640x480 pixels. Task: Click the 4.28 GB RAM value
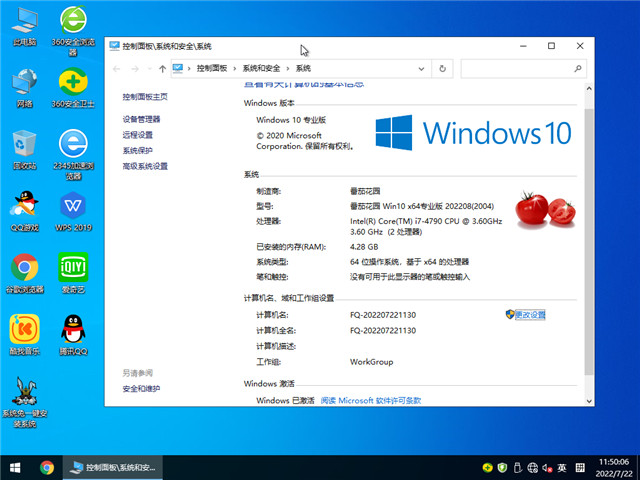click(364, 247)
